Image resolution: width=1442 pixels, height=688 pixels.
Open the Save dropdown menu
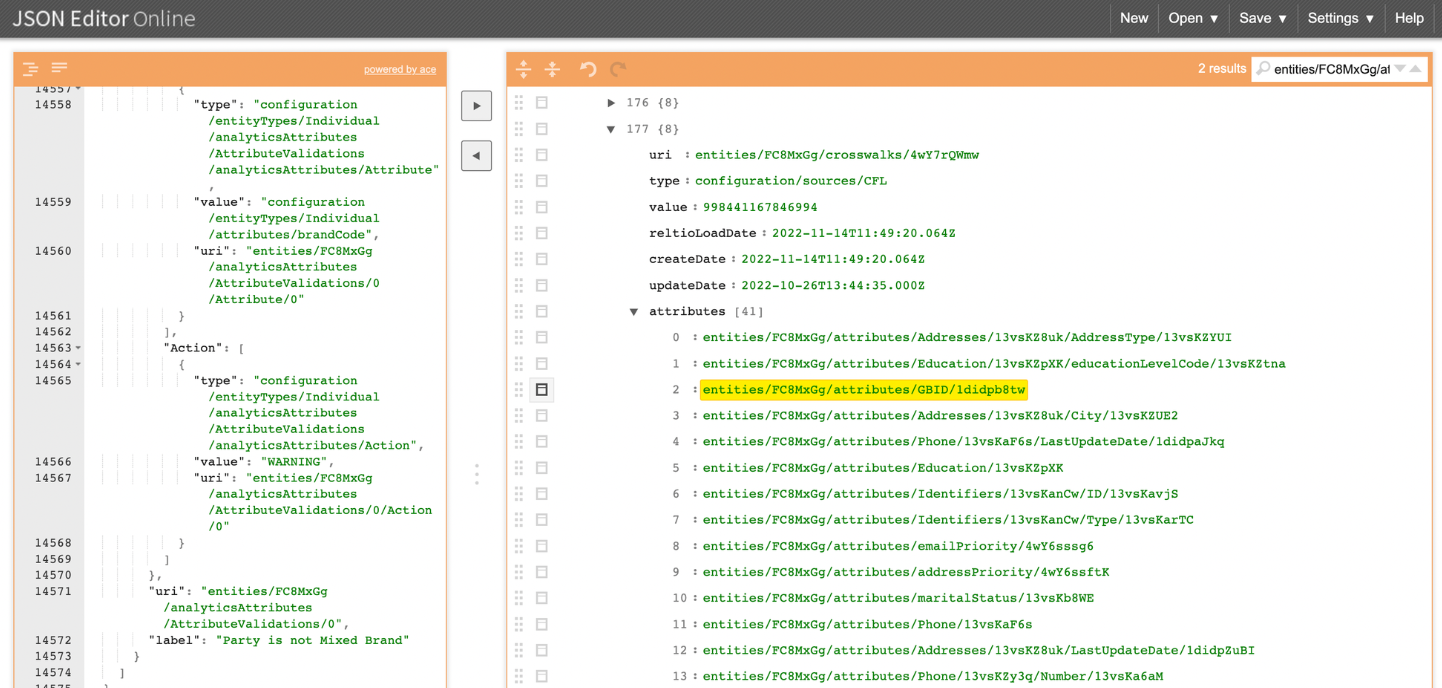pos(1263,18)
